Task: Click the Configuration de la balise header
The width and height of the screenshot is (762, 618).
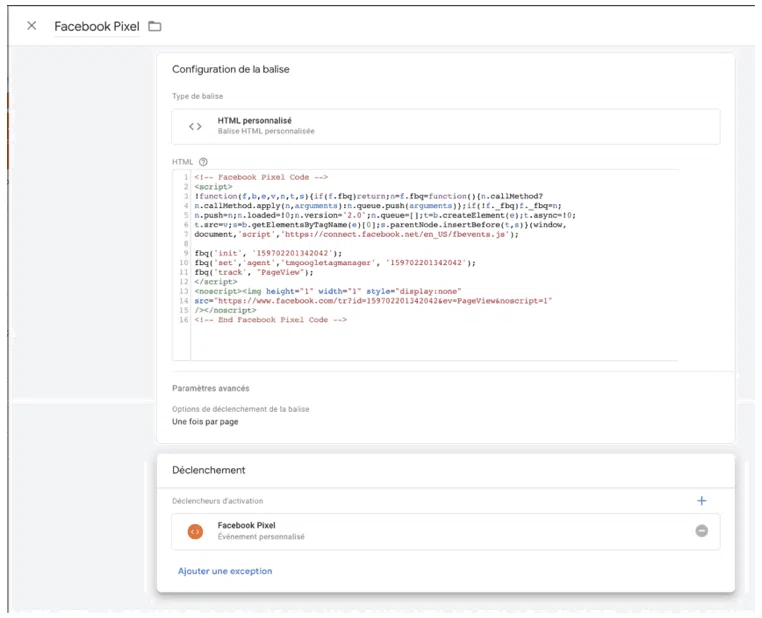Action: (231, 69)
